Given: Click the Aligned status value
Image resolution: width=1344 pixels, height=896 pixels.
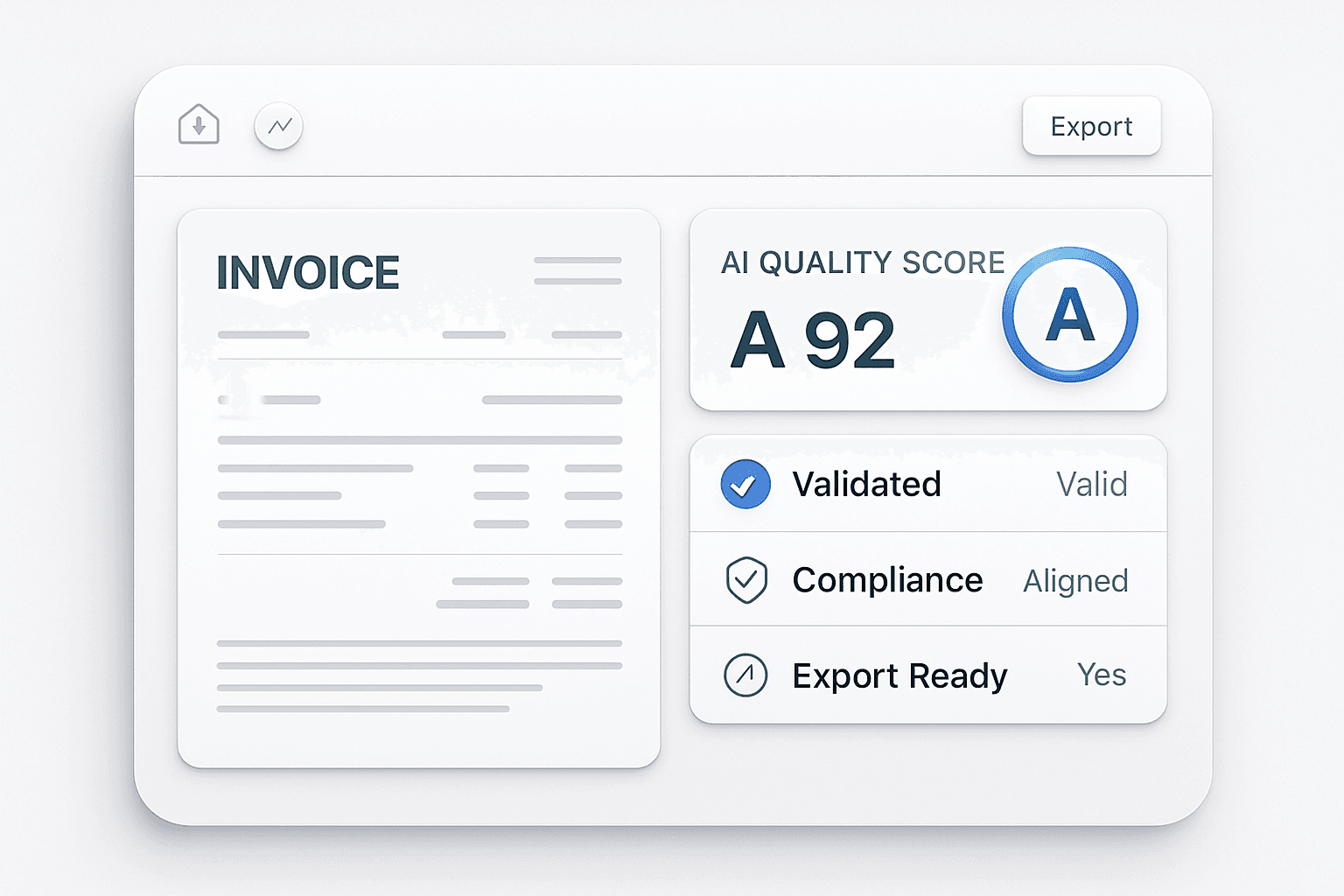Looking at the screenshot, I should pyautogui.click(x=1075, y=581).
